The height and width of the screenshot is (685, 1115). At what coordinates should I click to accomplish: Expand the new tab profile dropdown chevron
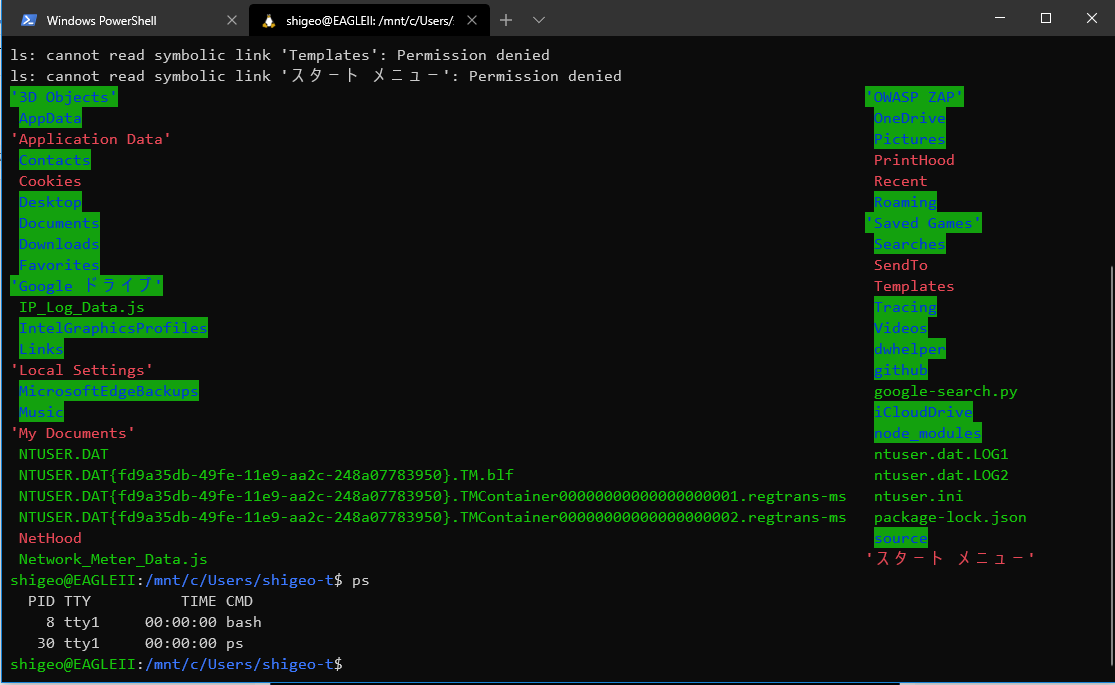(x=539, y=20)
